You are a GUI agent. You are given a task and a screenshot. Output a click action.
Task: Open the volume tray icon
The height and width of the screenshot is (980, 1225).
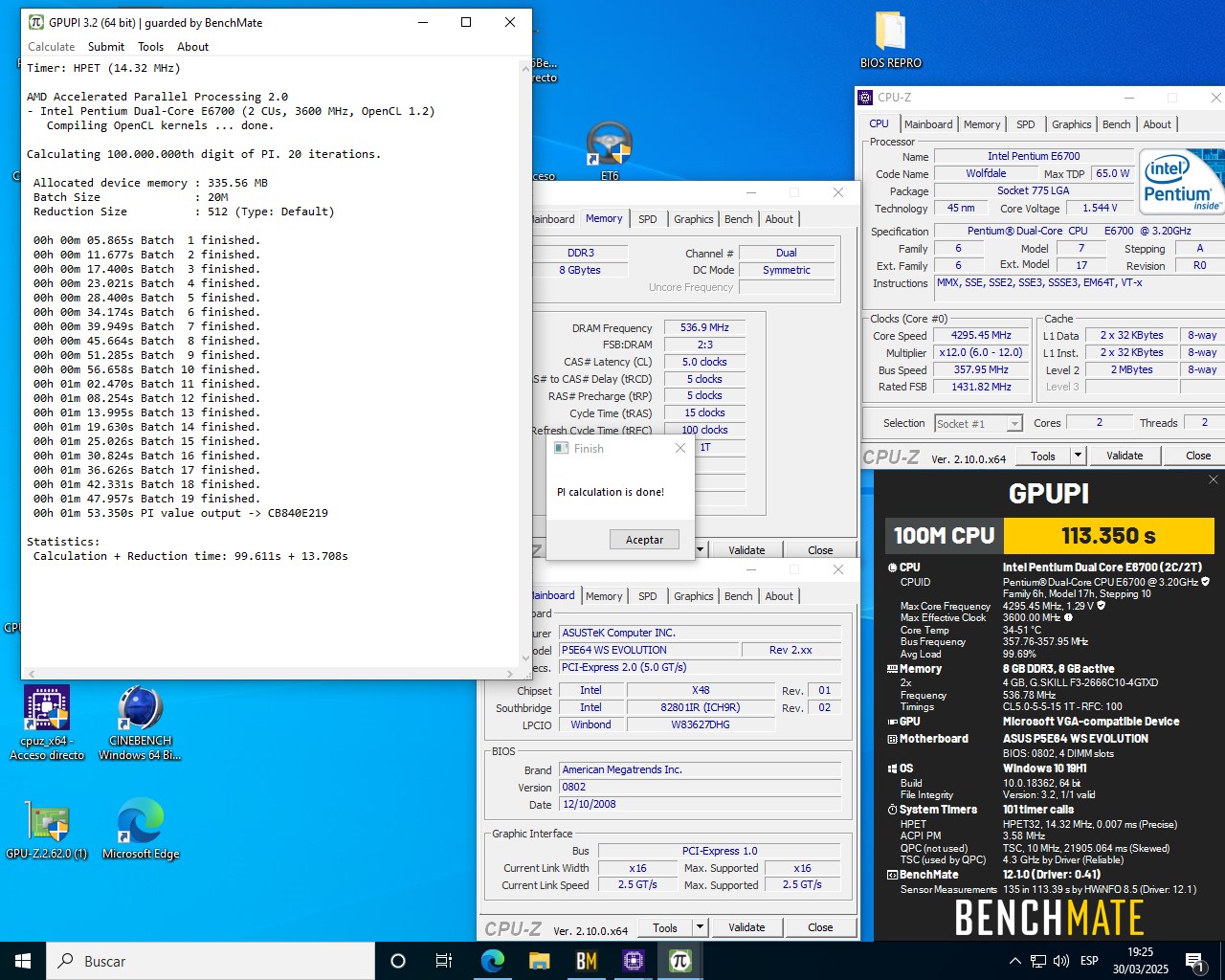[x=1060, y=961]
